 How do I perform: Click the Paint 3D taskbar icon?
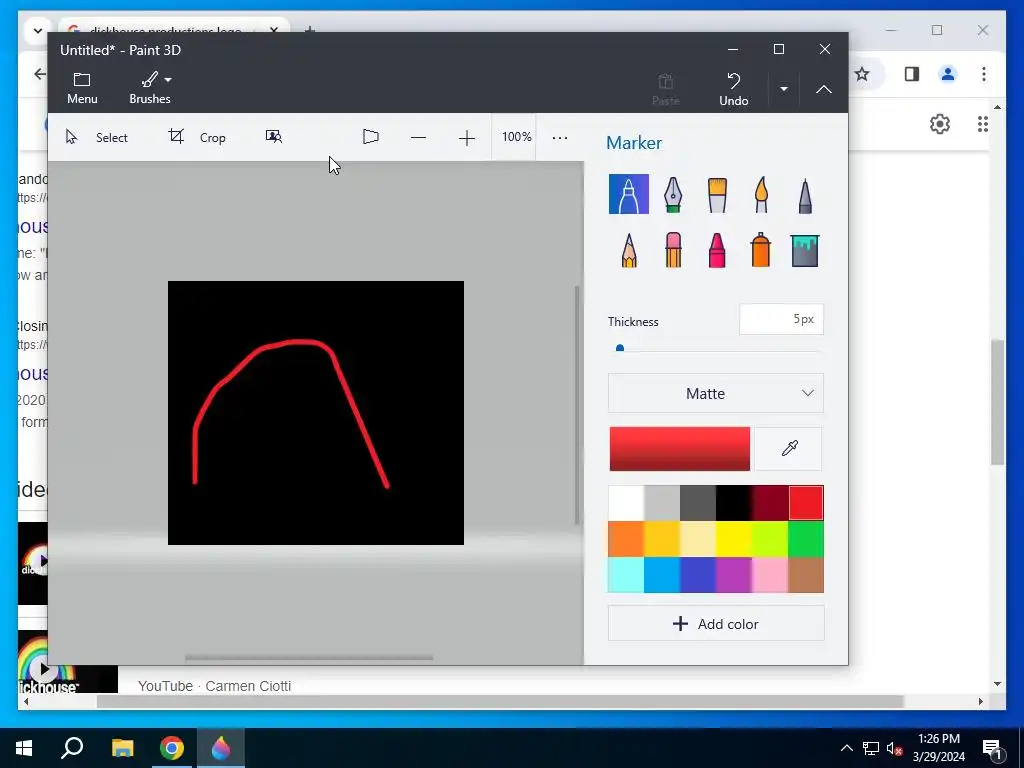(x=221, y=748)
